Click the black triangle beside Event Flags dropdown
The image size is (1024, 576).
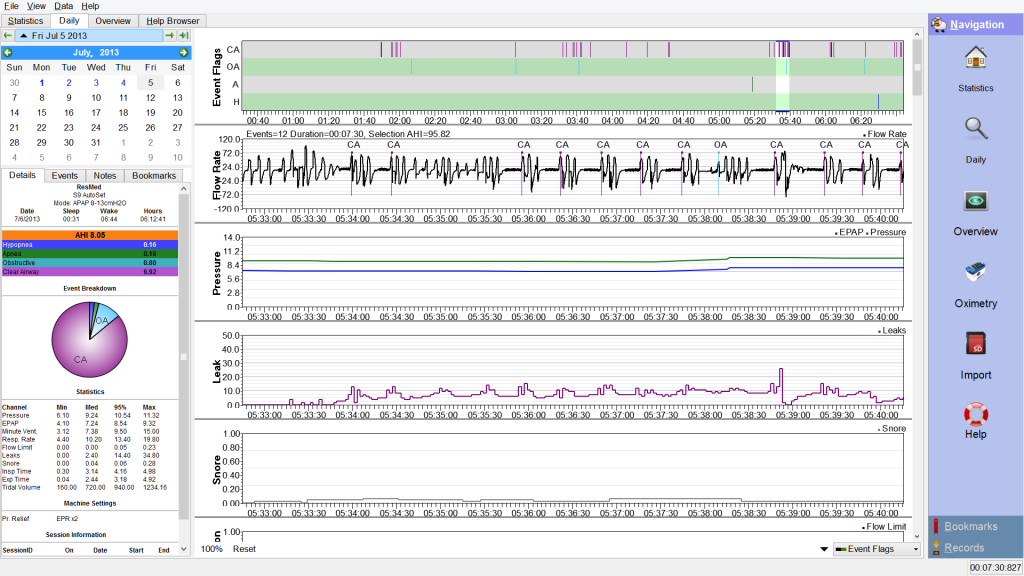pos(823,549)
